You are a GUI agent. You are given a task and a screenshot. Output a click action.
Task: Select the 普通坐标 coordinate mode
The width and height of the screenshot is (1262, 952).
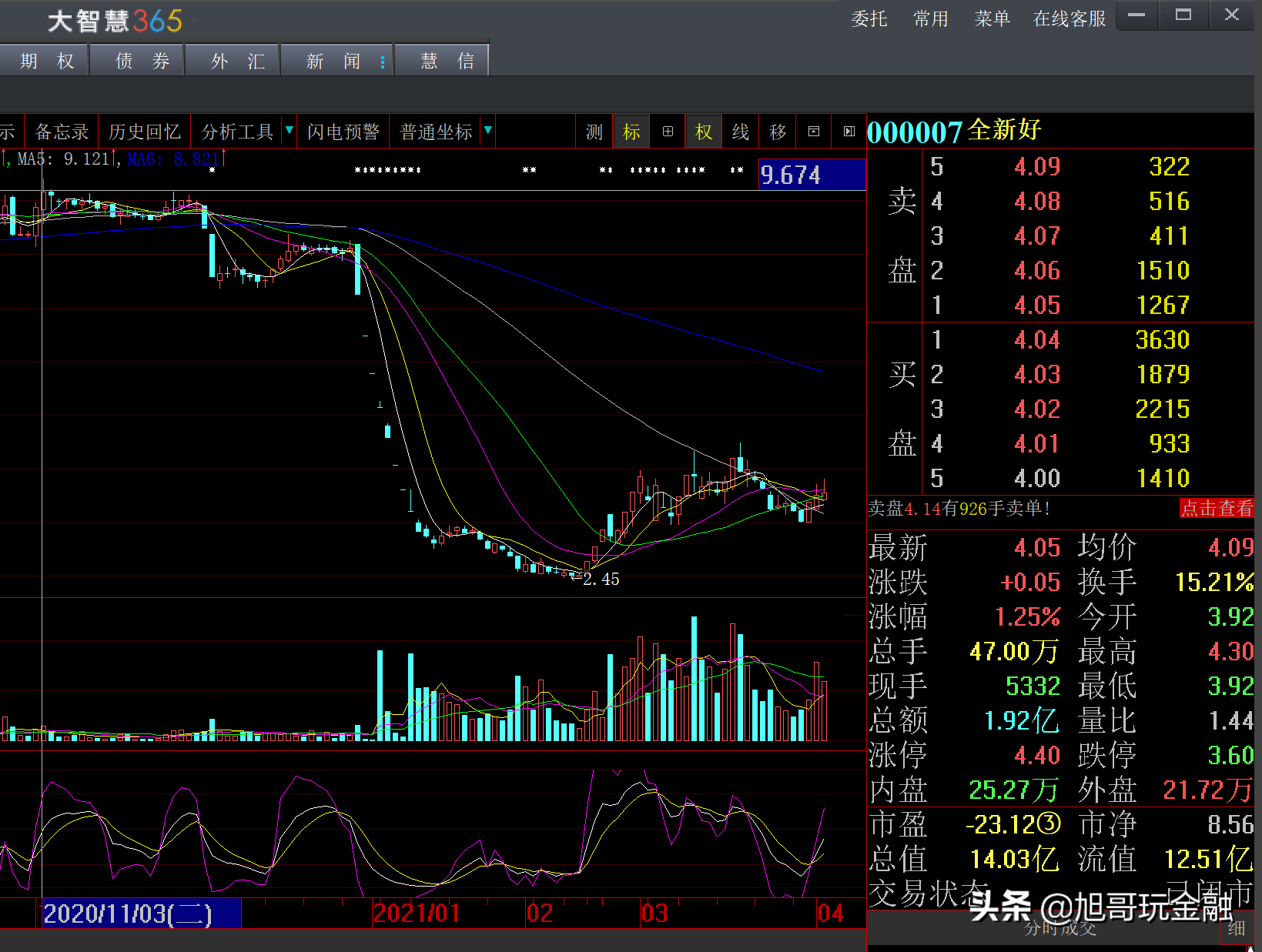(x=437, y=132)
